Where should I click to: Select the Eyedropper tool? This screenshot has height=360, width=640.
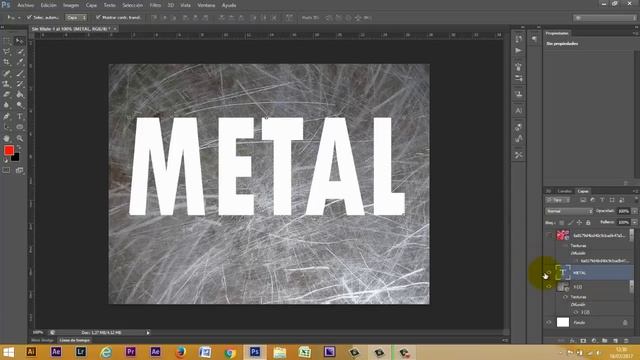pos(19,62)
